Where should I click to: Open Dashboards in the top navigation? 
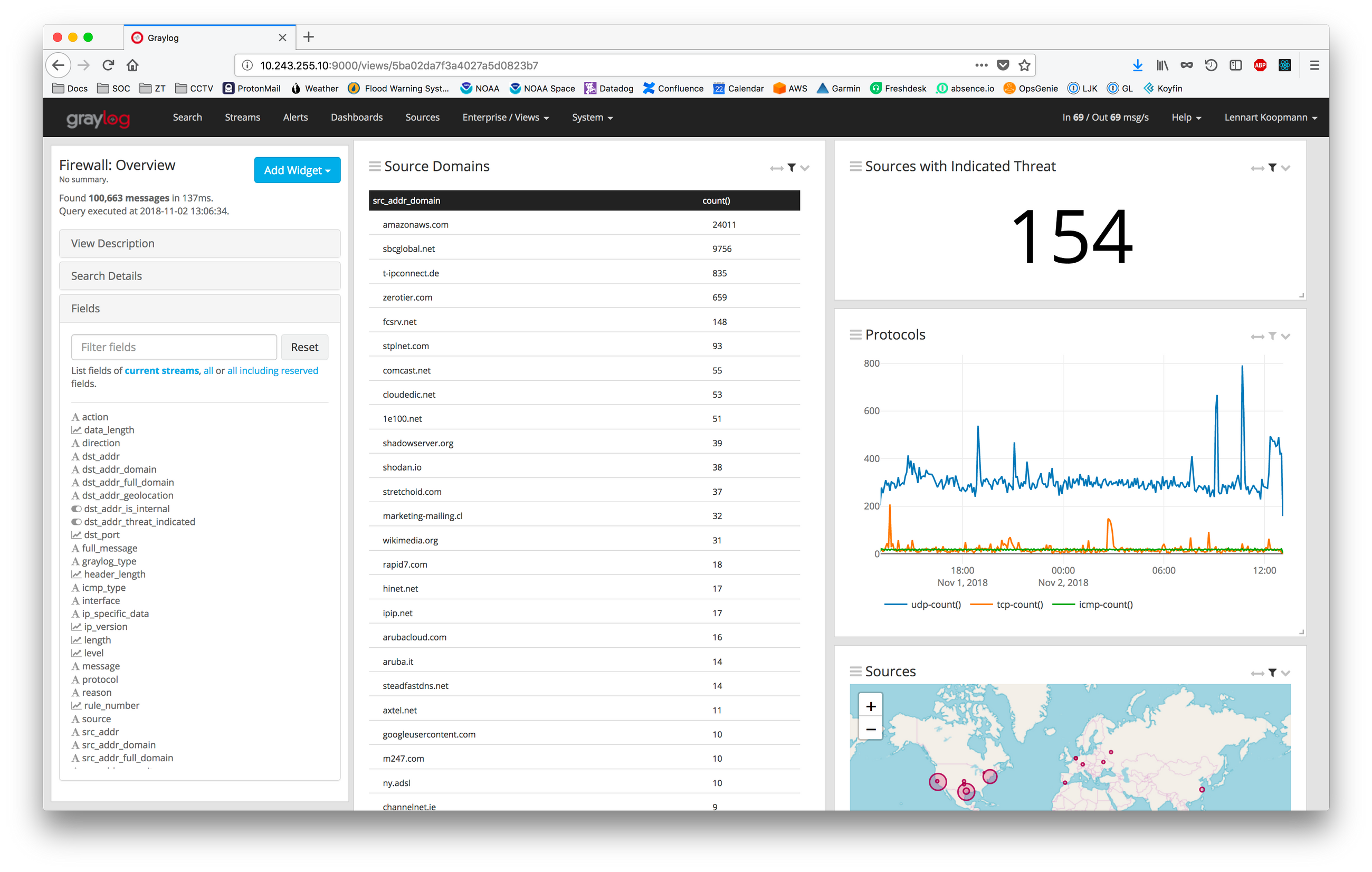[x=357, y=117]
